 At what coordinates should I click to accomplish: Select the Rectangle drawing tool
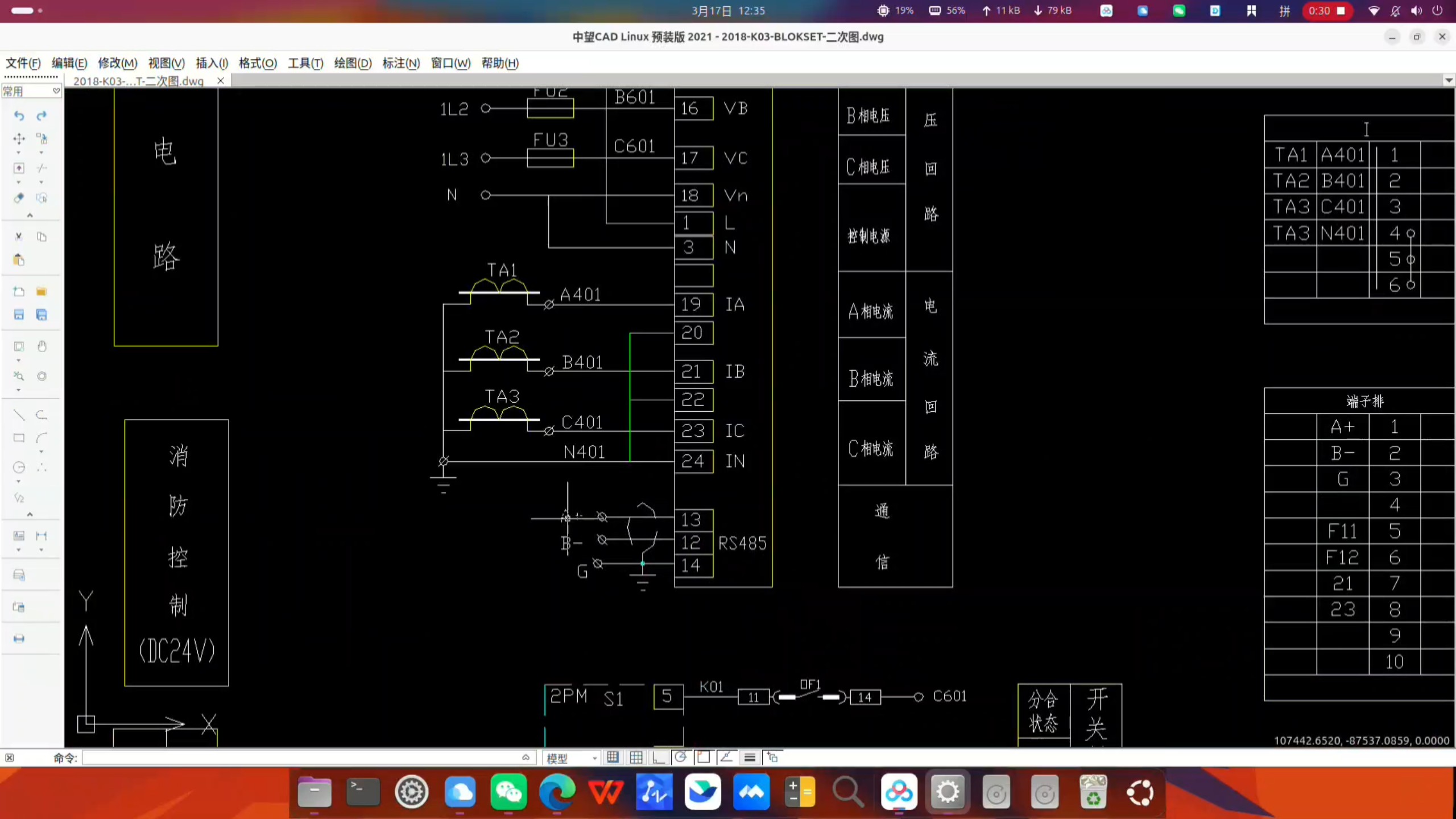(19, 438)
